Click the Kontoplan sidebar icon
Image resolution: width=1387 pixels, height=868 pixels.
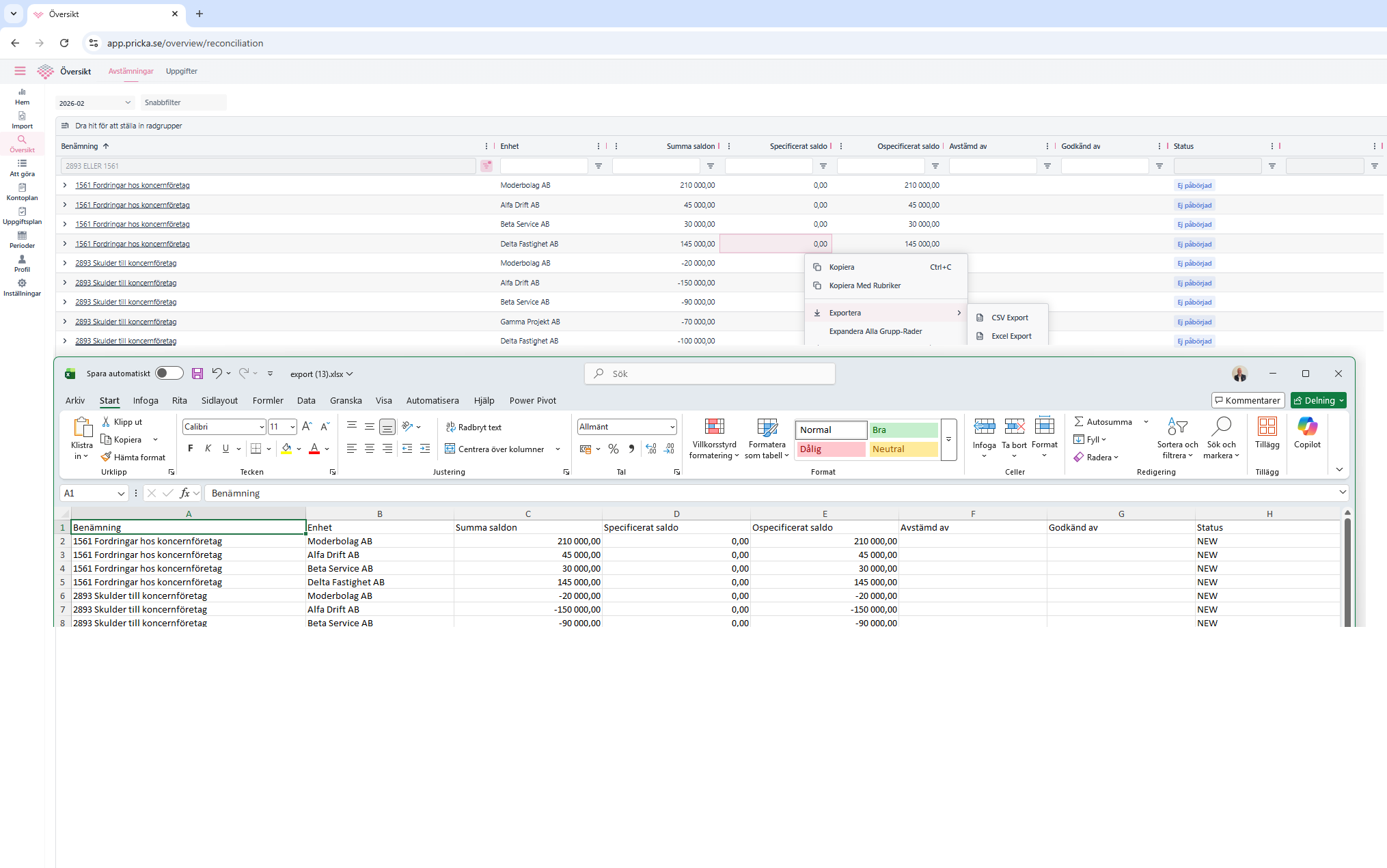pyautogui.click(x=22, y=188)
